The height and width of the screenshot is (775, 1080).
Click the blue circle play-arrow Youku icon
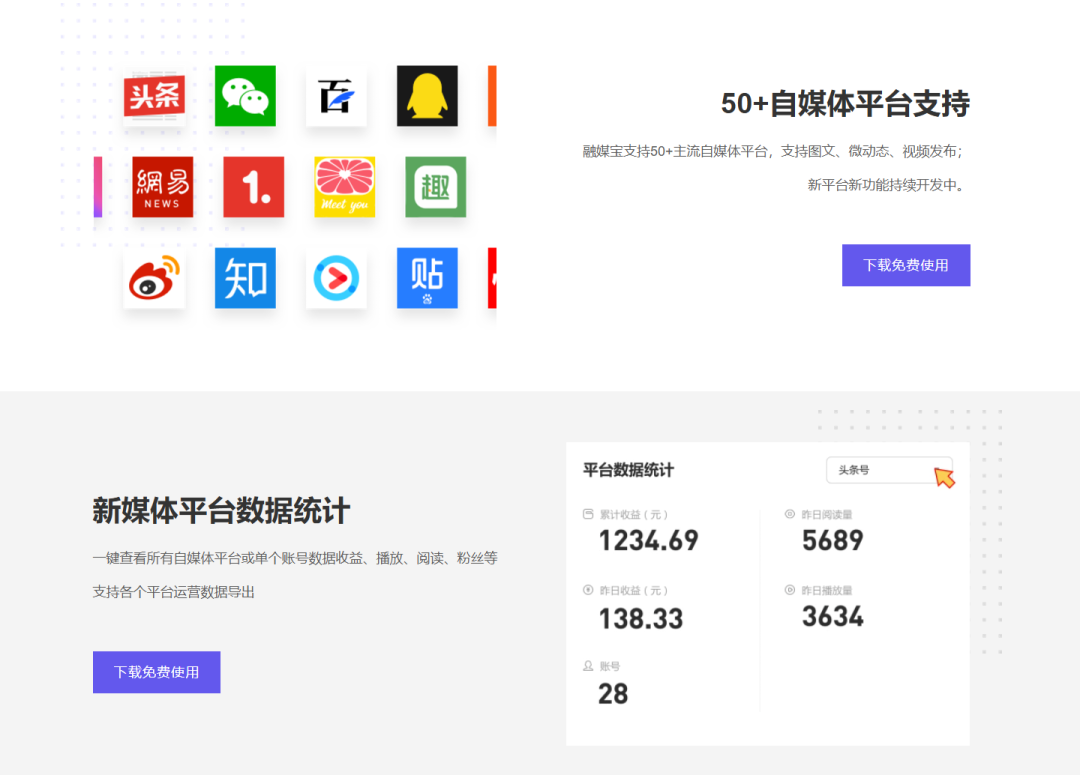pos(336,278)
